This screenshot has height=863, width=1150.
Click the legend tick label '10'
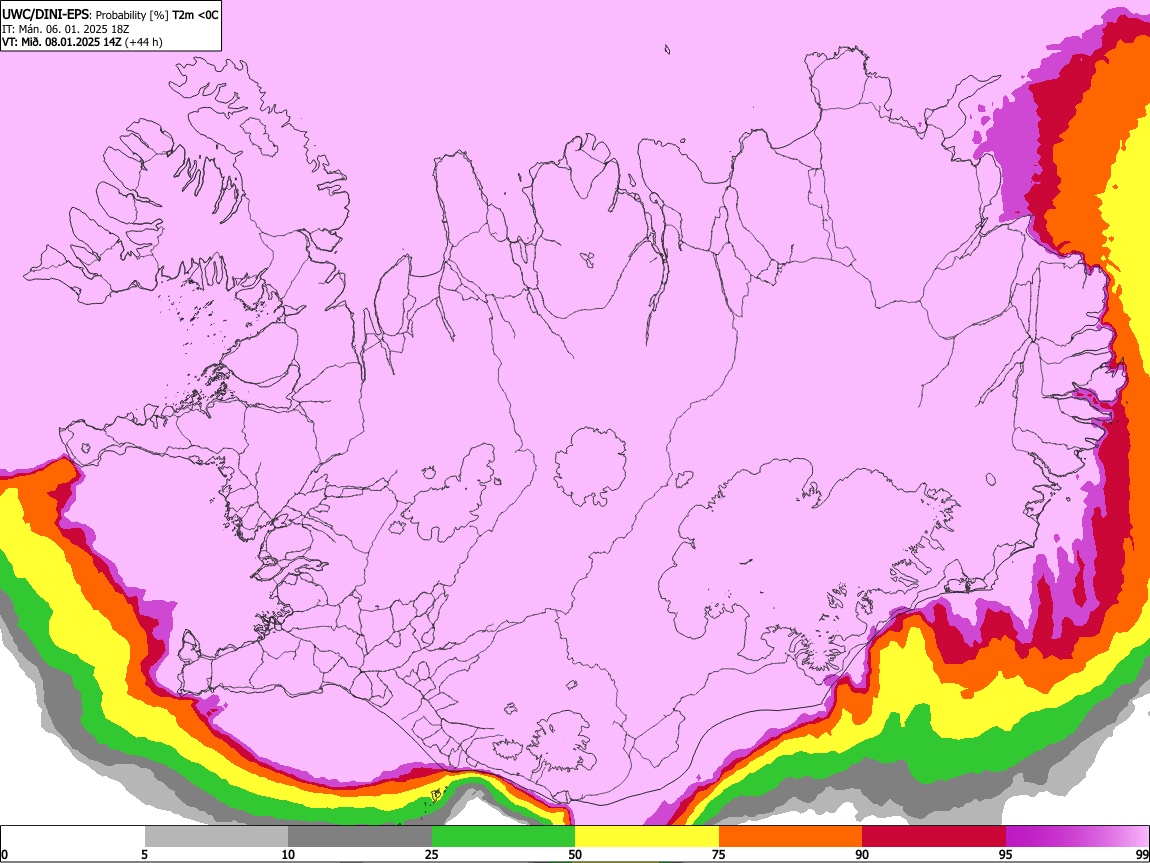point(288,854)
